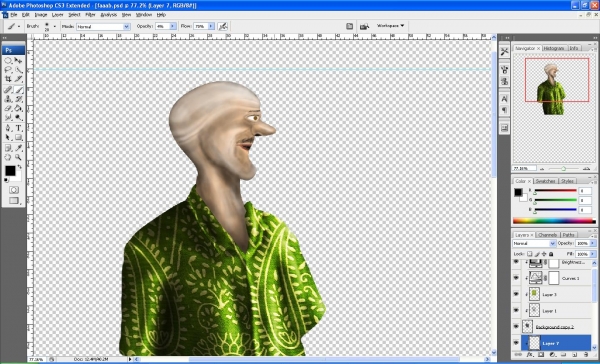Image resolution: width=600 pixels, height=364 pixels.
Task: Open layer Fill arrow in Layers panel
Action: tap(593, 254)
